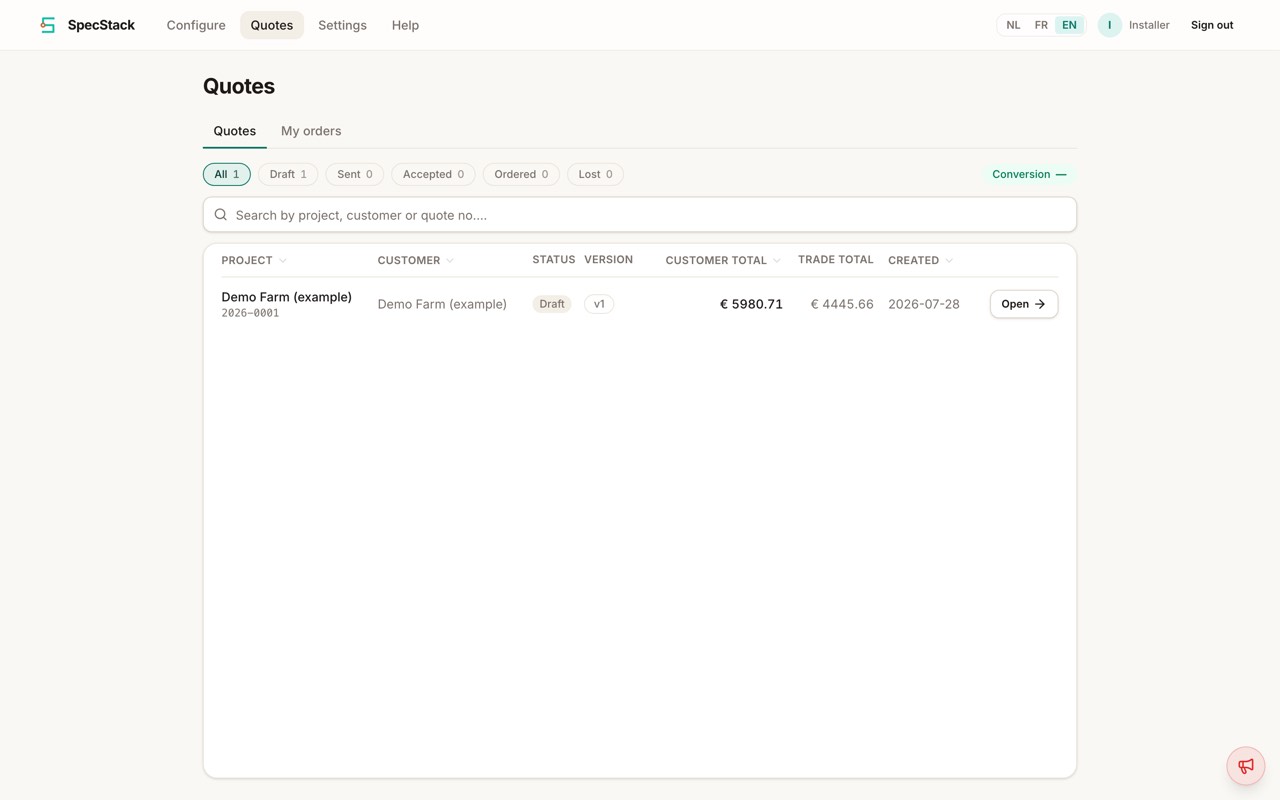Filter quotes by Lost status

click(x=595, y=174)
